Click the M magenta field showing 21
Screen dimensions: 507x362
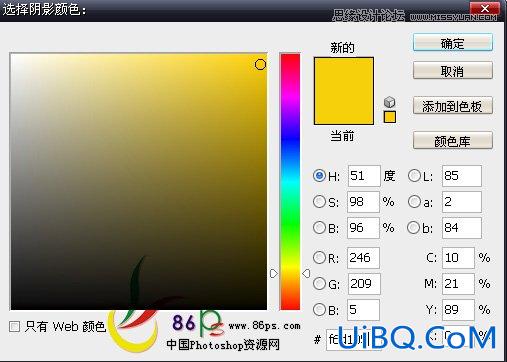point(458,283)
